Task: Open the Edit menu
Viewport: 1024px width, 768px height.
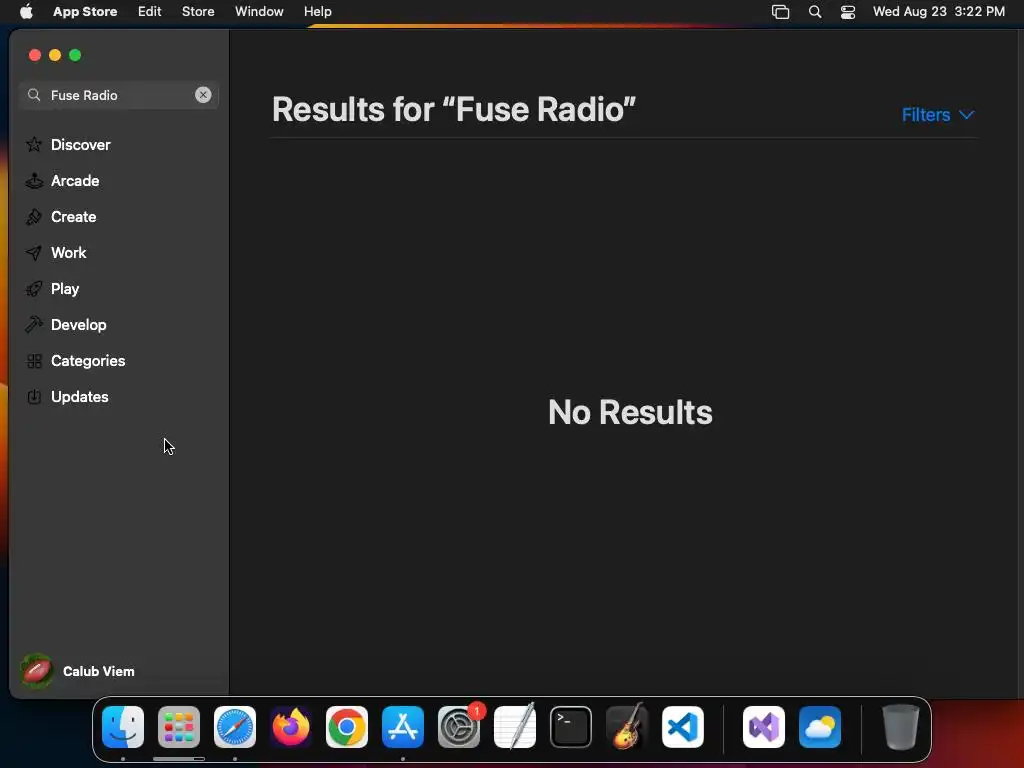Action: pyautogui.click(x=150, y=11)
